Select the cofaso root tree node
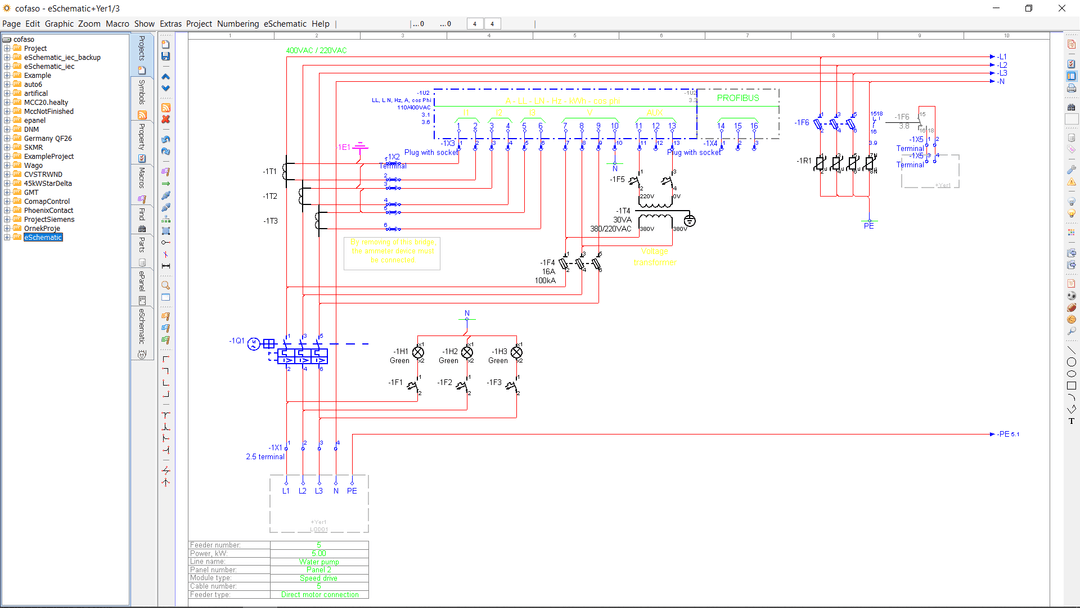 [23, 39]
